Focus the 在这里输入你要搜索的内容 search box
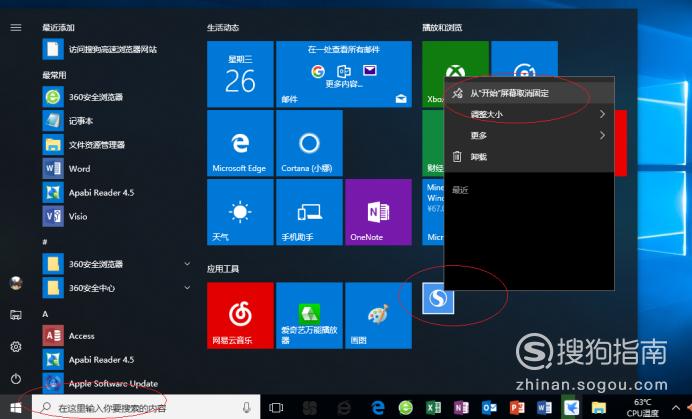The height and width of the screenshot is (419, 692). tap(146, 408)
